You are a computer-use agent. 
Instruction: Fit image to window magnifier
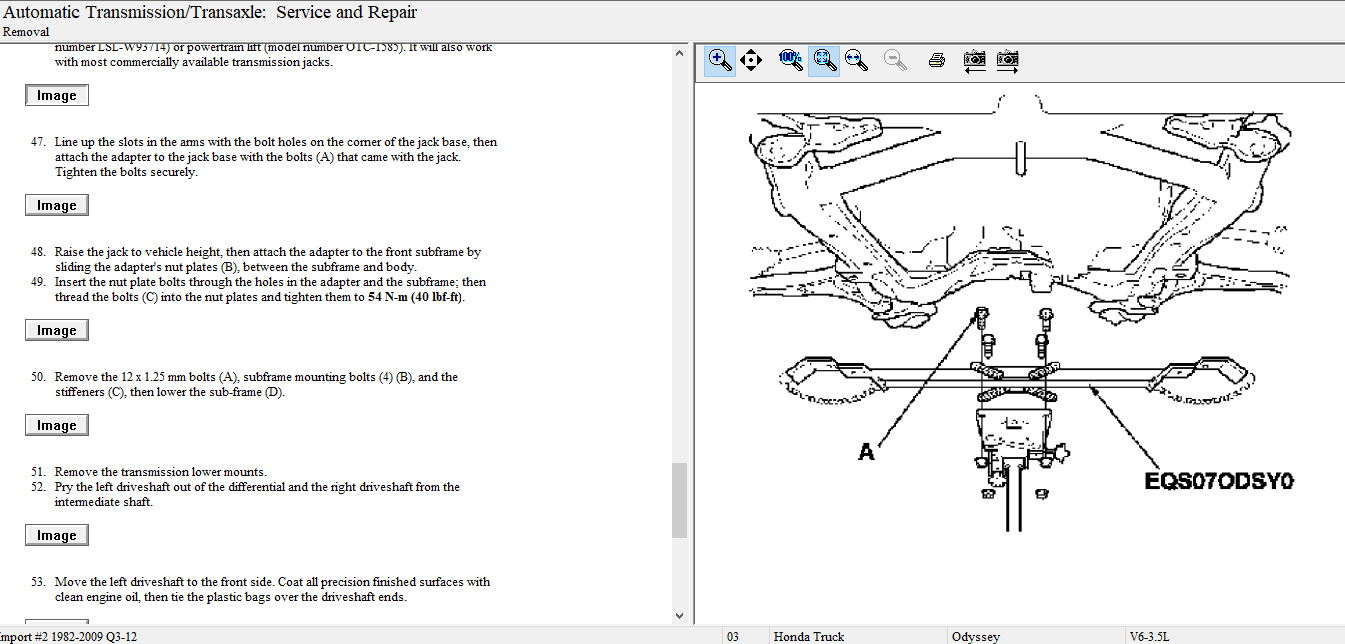point(824,60)
